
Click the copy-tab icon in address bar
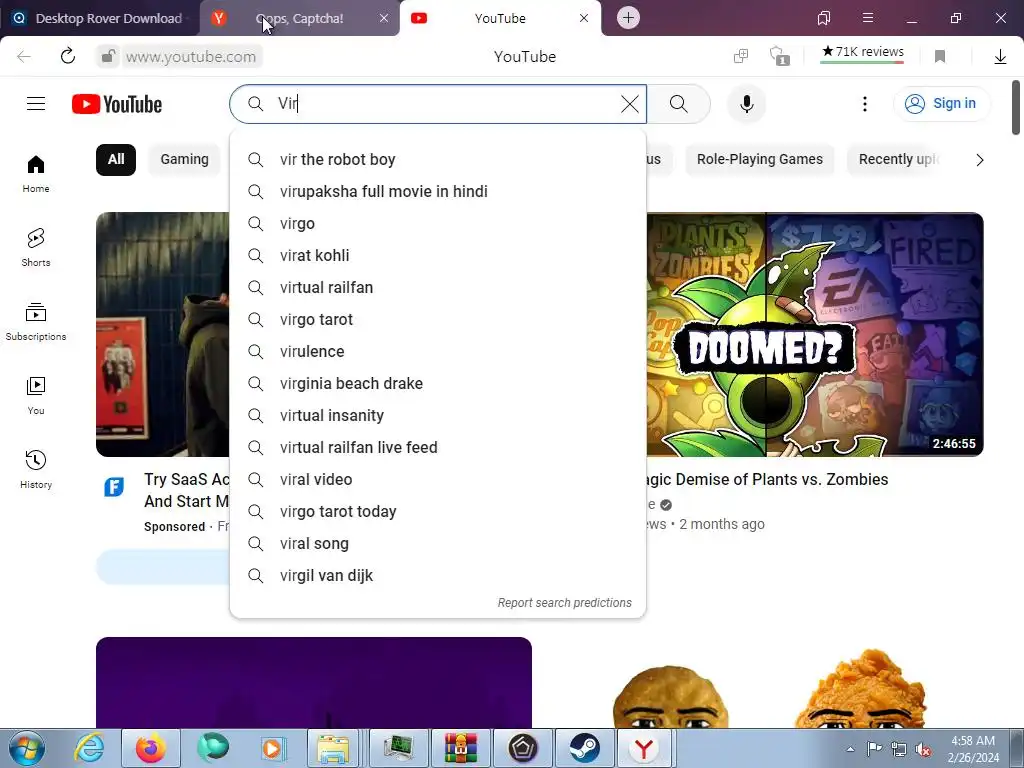pos(741,56)
